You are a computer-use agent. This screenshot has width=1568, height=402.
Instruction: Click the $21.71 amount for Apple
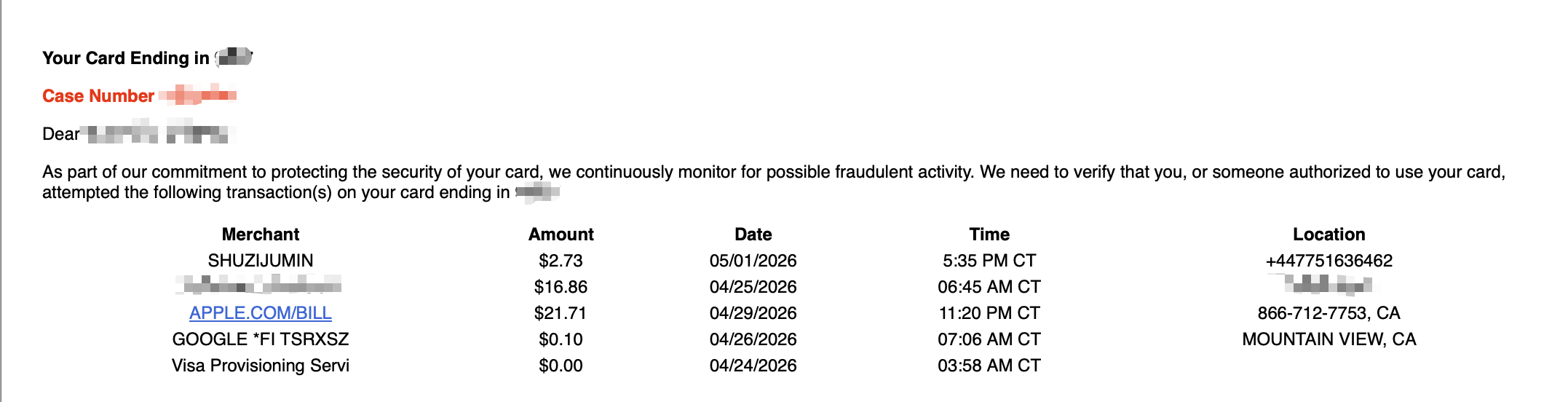point(561,313)
